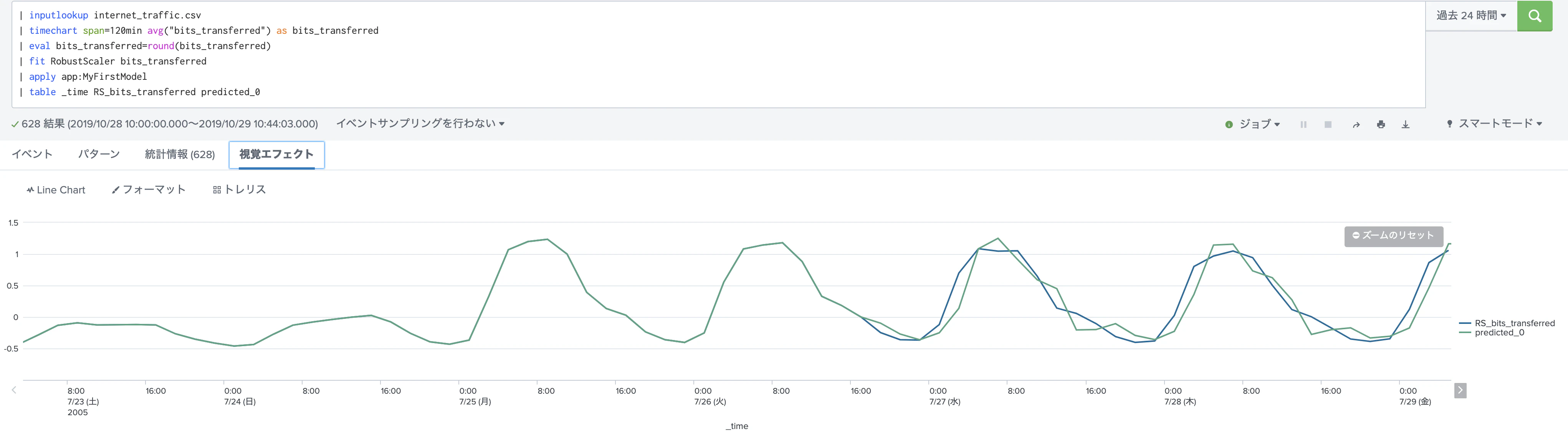Click the _time axis title

(736, 426)
